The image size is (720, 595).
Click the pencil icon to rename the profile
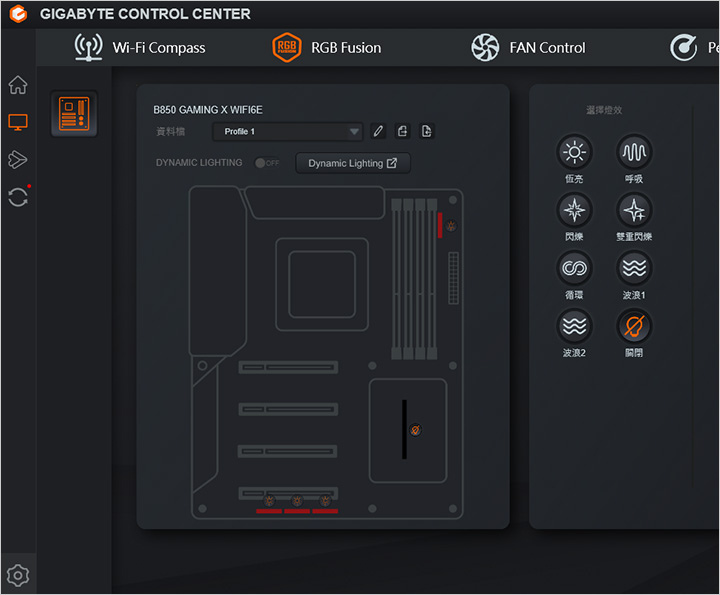coord(378,132)
